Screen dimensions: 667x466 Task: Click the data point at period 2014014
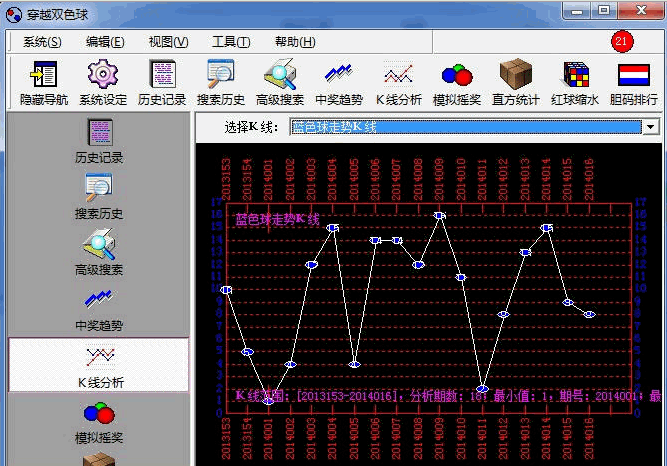pyautogui.click(x=547, y=228)
